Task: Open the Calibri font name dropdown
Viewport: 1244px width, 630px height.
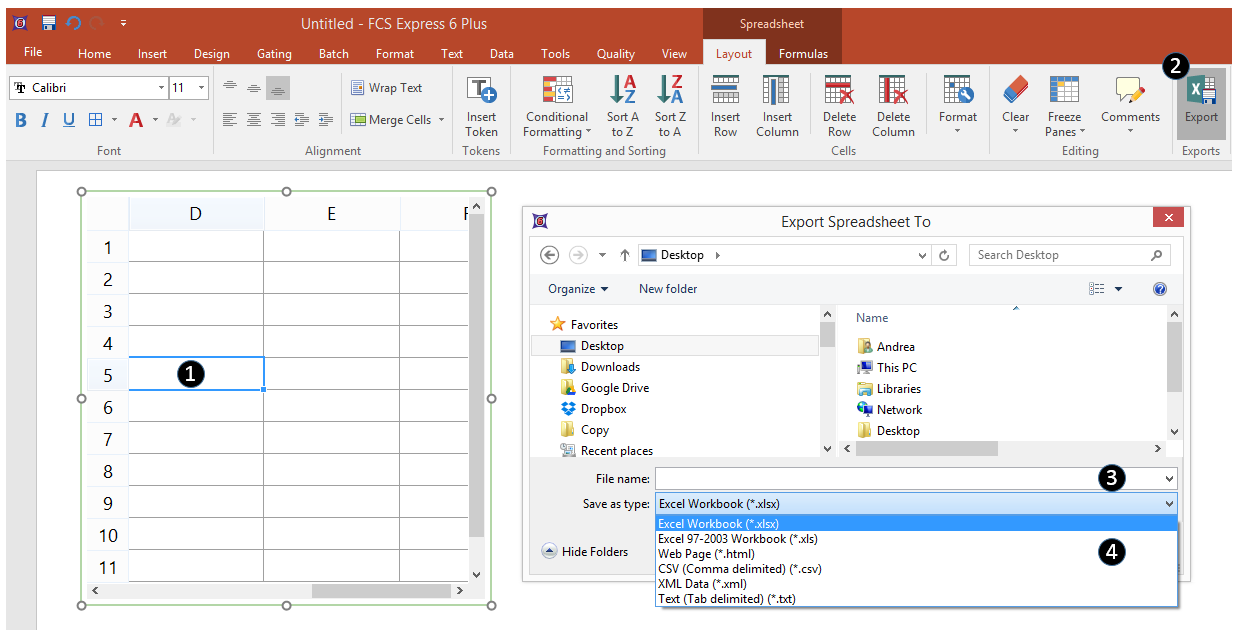Action: 161,88
